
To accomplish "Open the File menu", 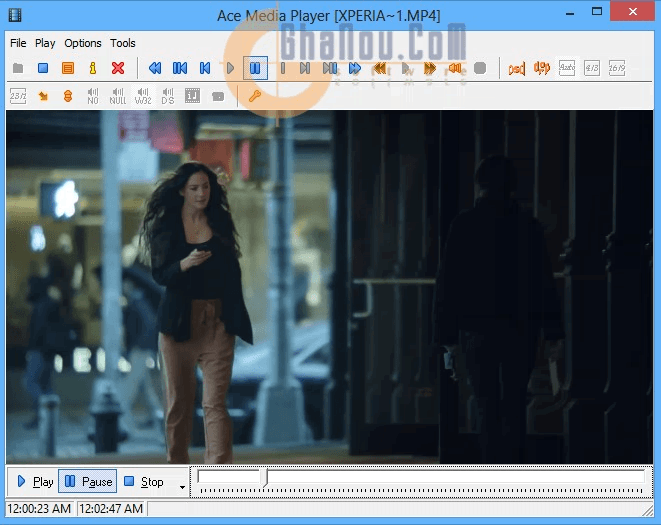I will [x=18, y=43].
